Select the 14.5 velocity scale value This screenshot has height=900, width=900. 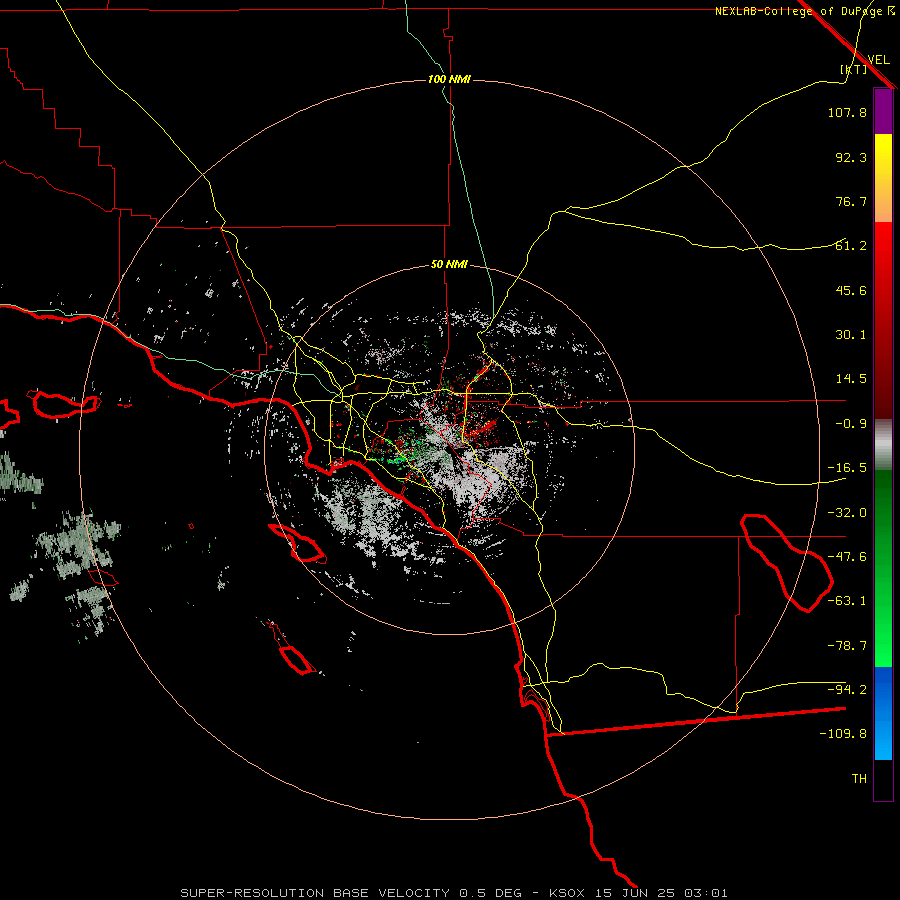point(851,379)
